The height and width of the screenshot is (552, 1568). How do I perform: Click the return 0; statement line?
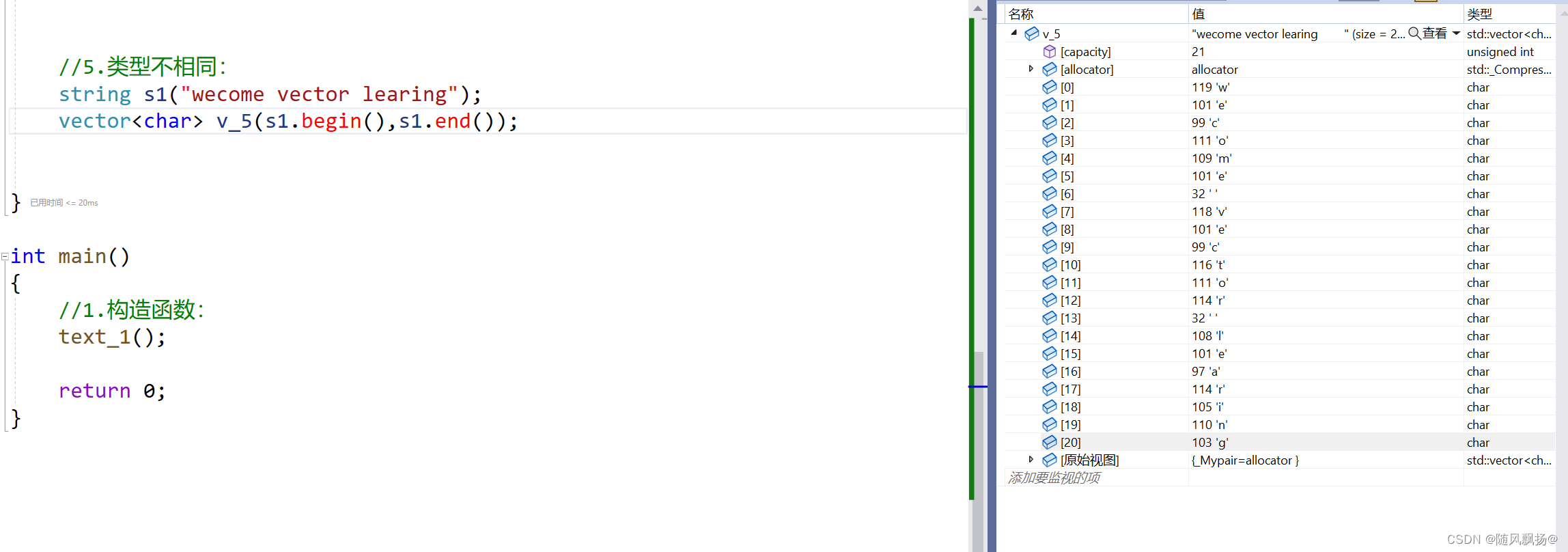click(112, 391)
